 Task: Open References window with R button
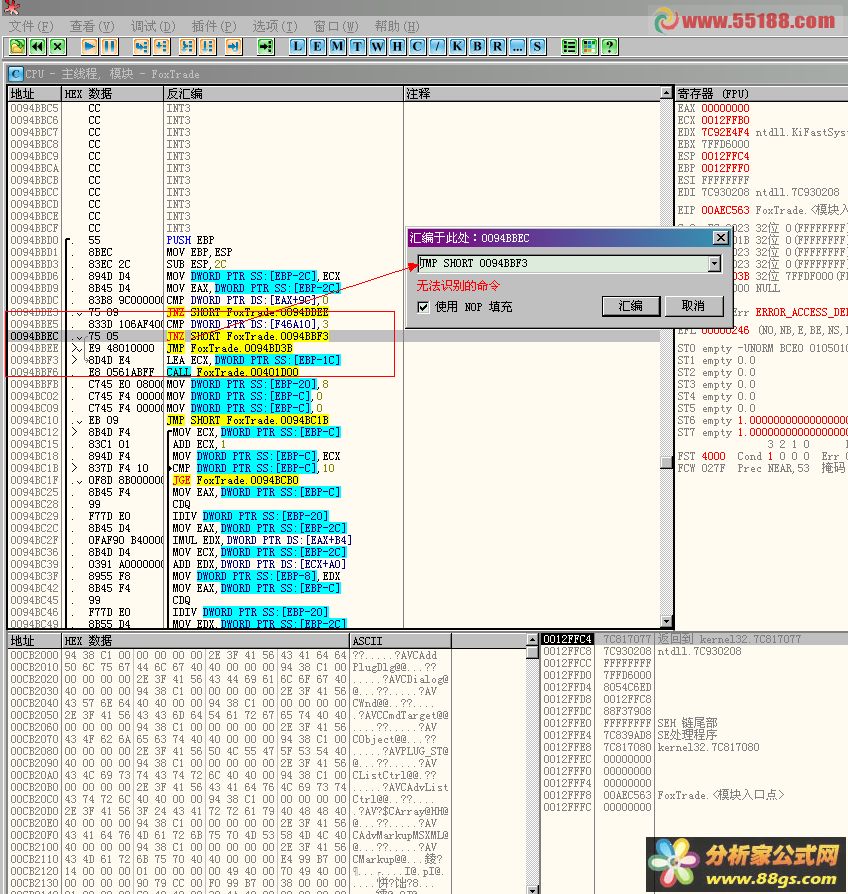click(497, 47)
